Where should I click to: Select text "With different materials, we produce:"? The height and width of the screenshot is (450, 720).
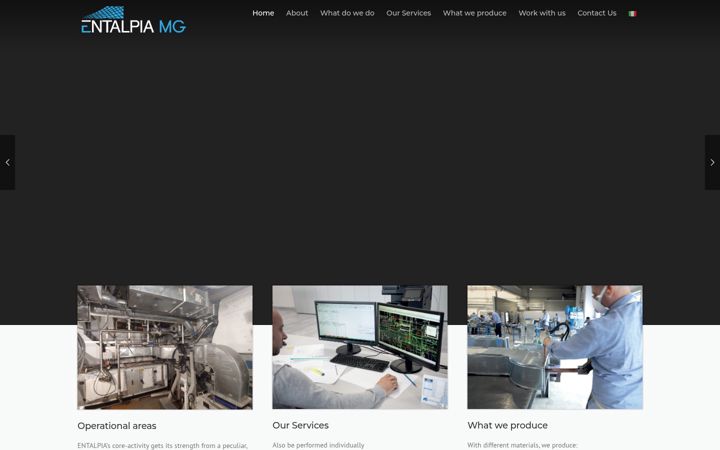522,445
